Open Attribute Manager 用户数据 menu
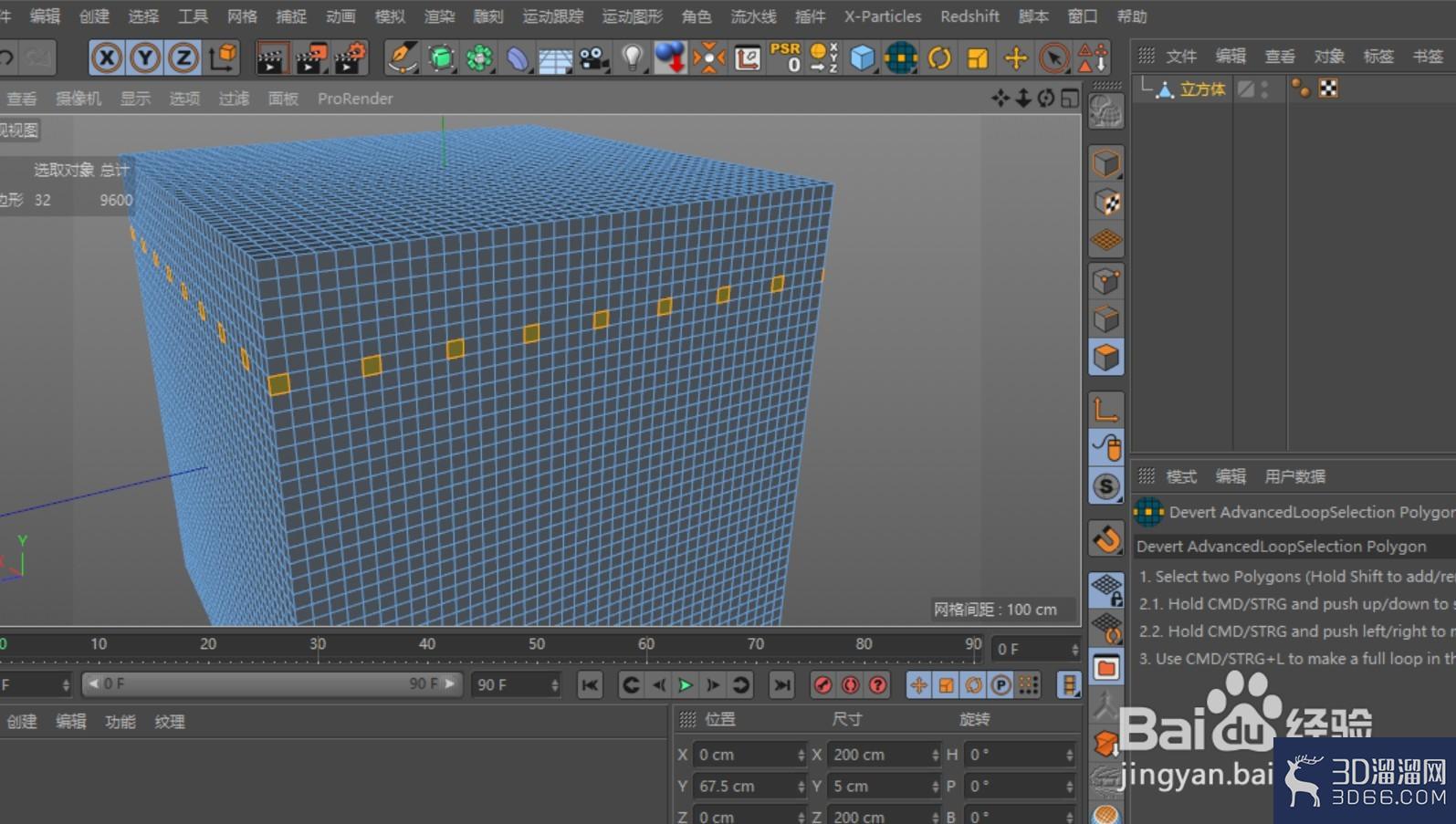The height and width of the screenshot is (824, 1456). (x=1294, y=476)
